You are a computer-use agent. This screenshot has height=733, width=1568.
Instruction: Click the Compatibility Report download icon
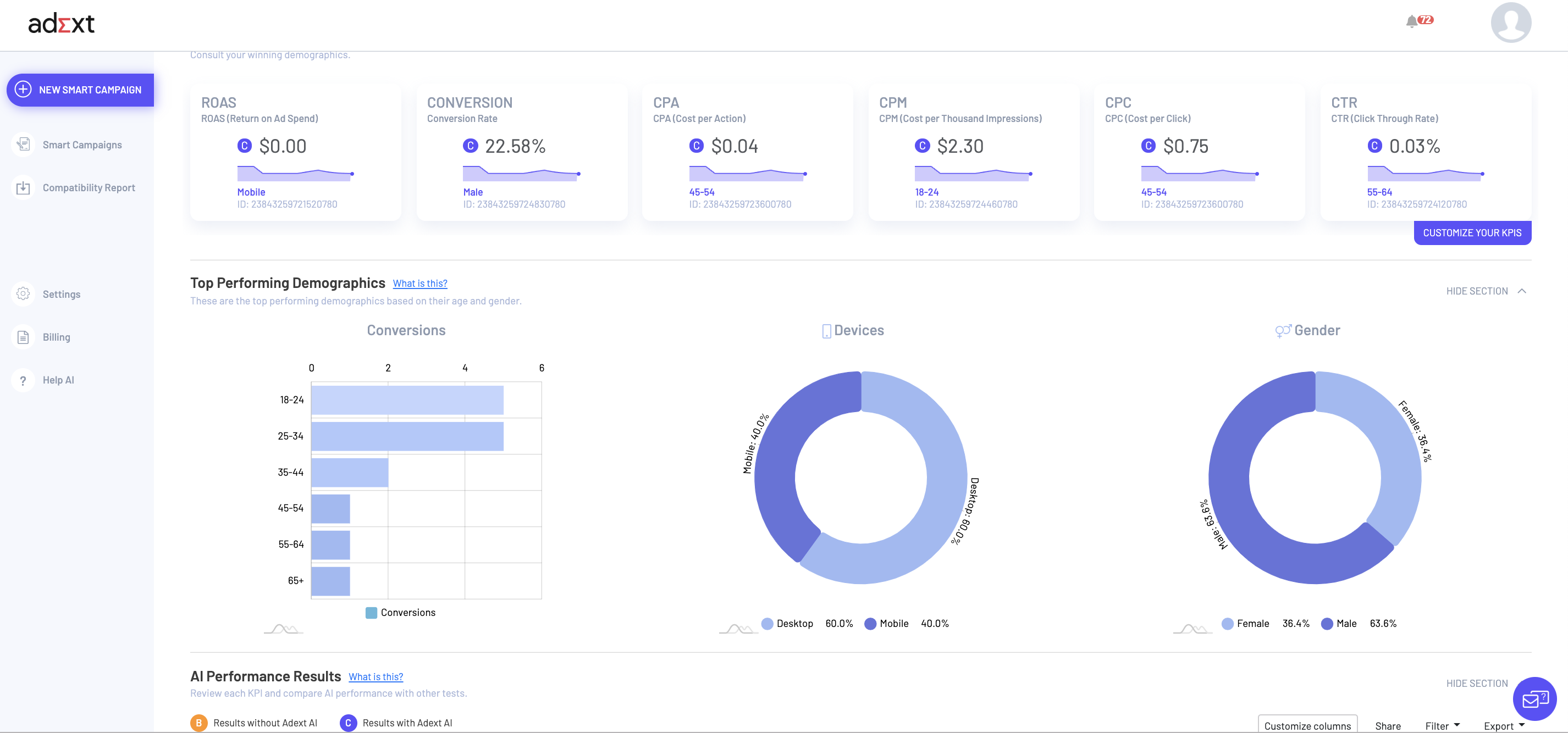tap(23, 188)
